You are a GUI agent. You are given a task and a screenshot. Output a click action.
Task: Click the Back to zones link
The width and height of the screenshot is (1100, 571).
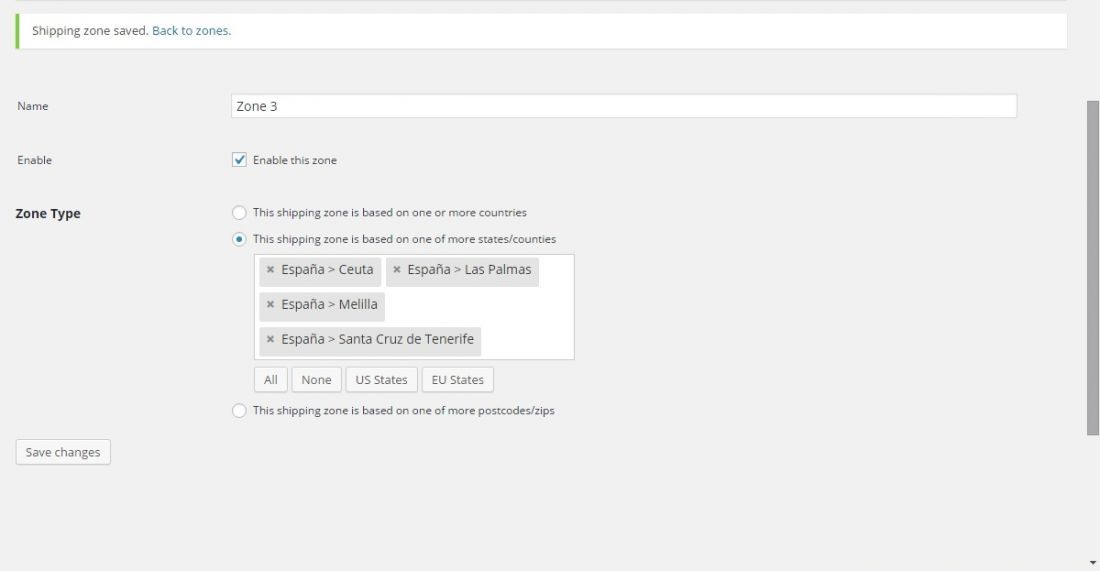[190, 31]
